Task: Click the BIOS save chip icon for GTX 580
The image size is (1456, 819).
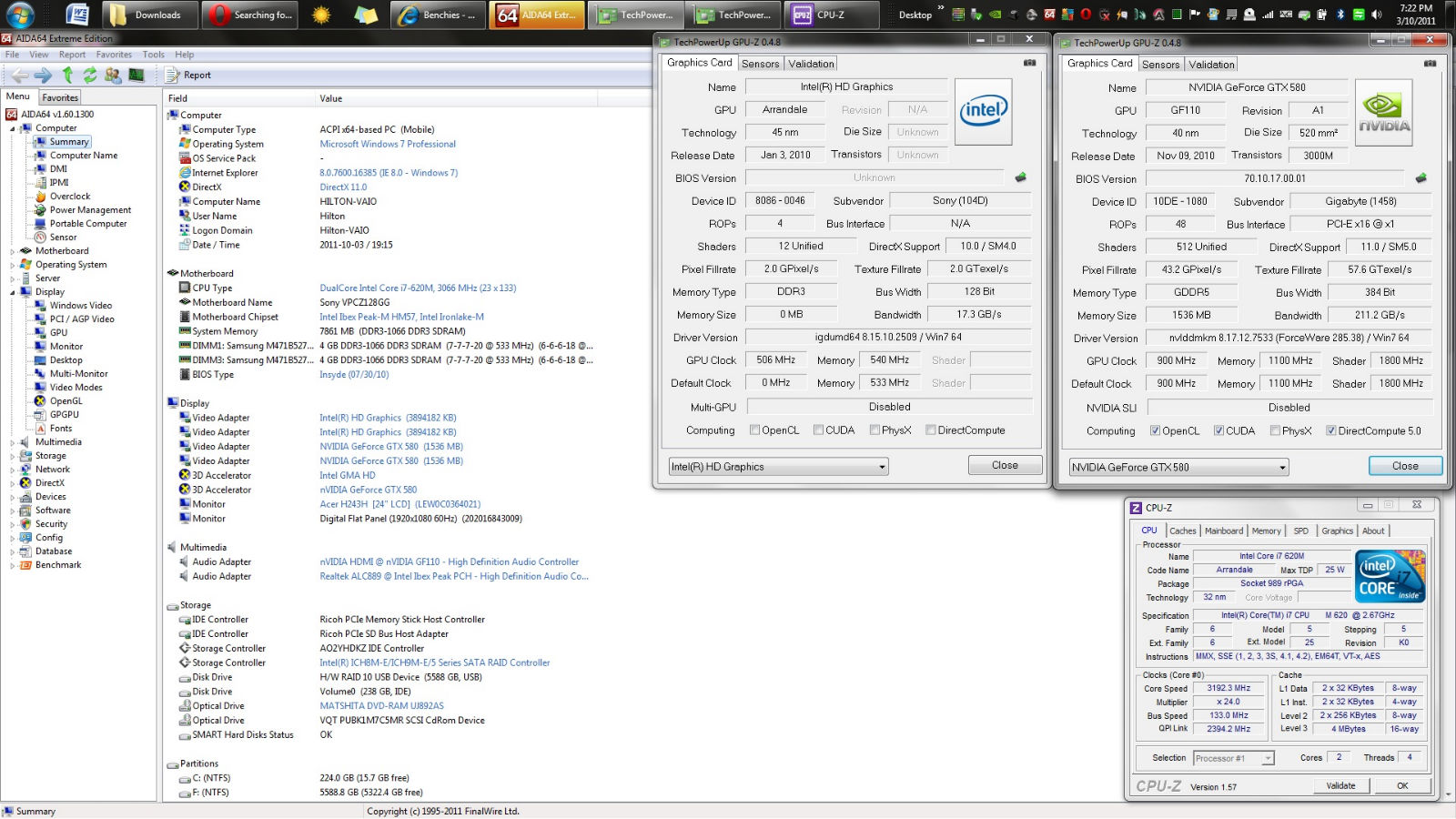Action: (x=1421, y=178)
